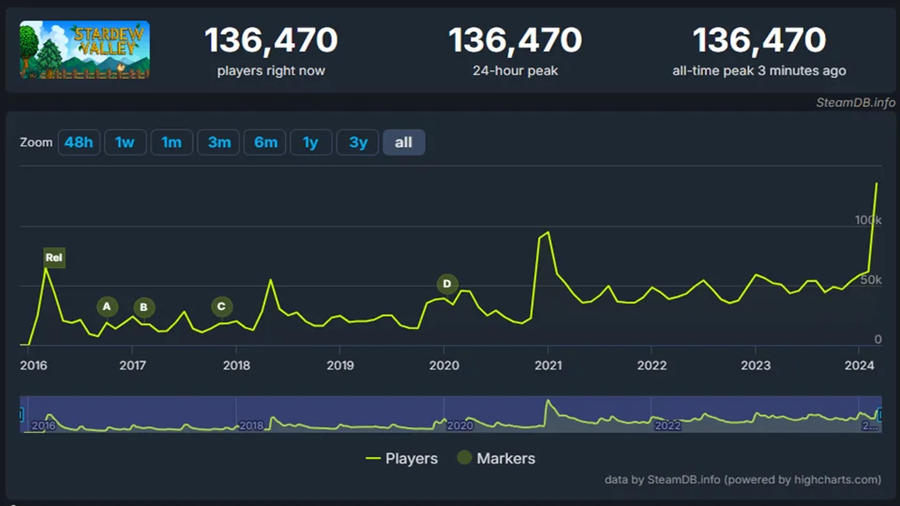This screenshot has height=506, width=900.
Task: Click the 2021 x-axis year label
Action: pyautogui.click(x=548, y=365)
